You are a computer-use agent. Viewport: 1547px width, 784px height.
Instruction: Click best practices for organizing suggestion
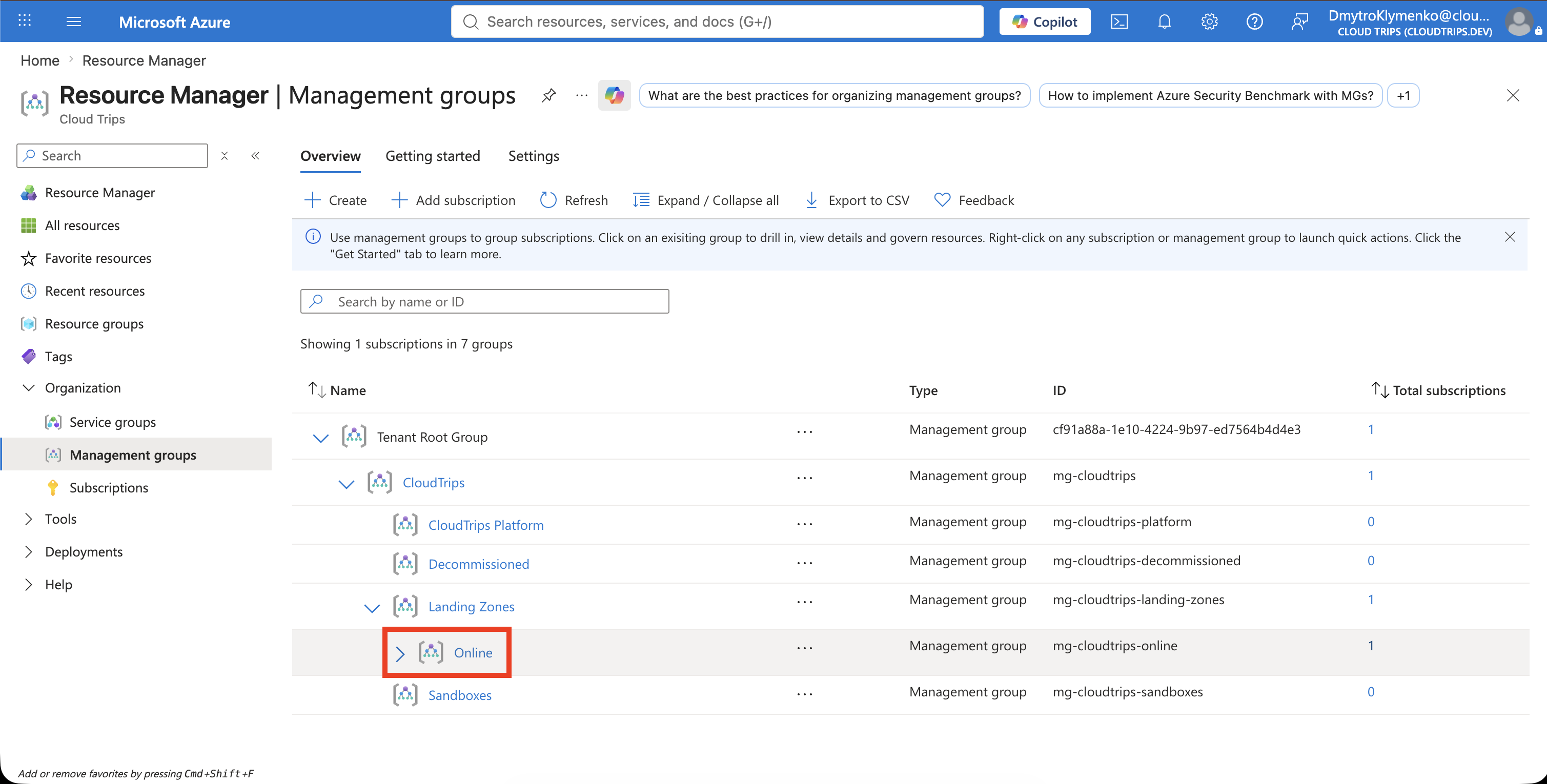834,95
